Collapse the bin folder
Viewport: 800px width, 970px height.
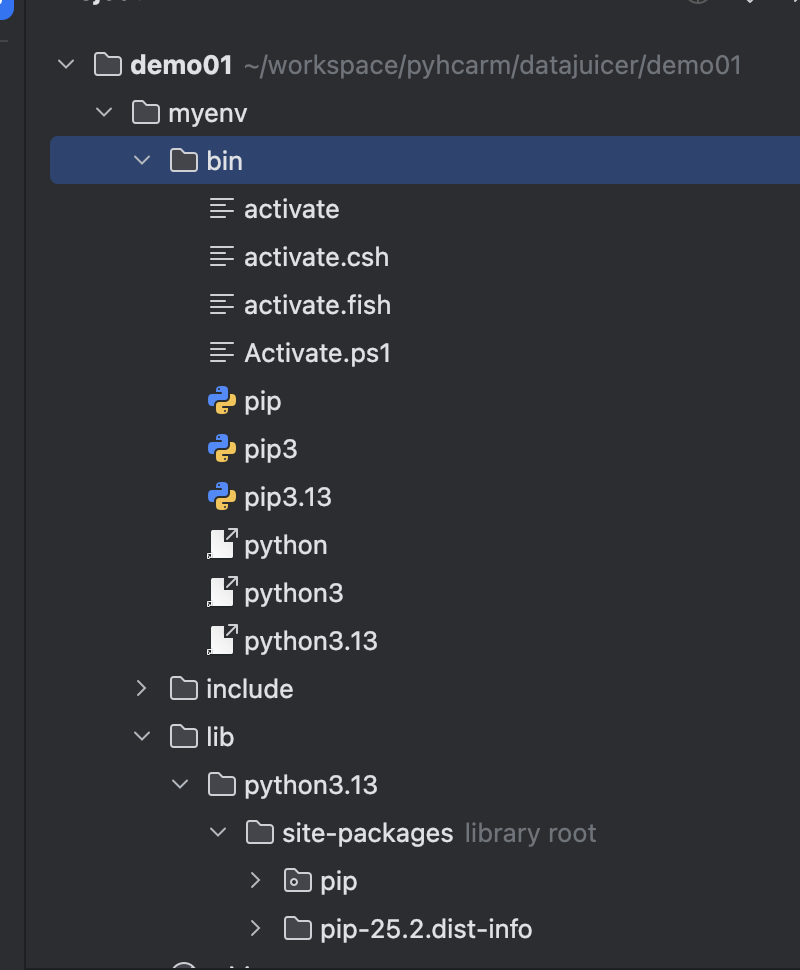coord(142,160)
